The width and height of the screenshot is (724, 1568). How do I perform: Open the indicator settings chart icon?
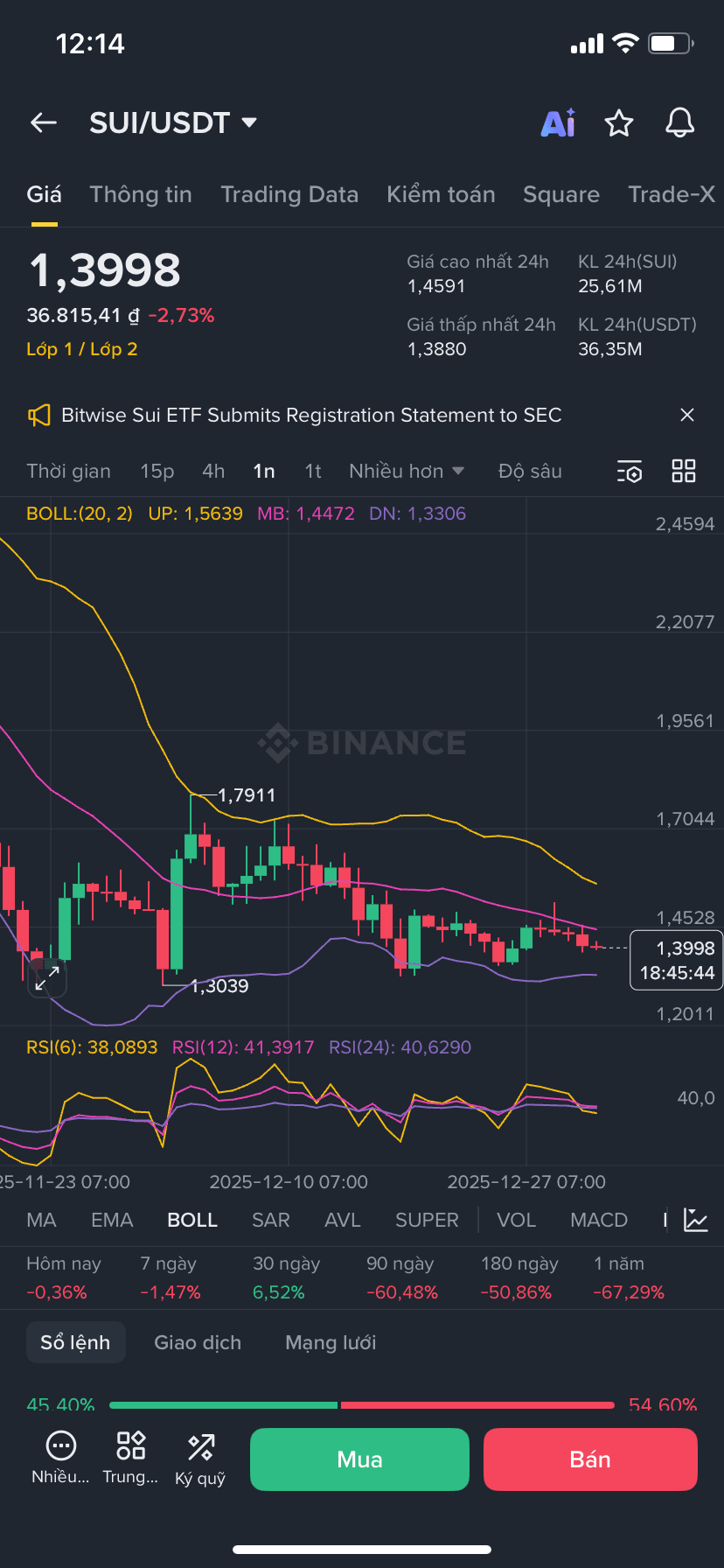point(696,1220)
